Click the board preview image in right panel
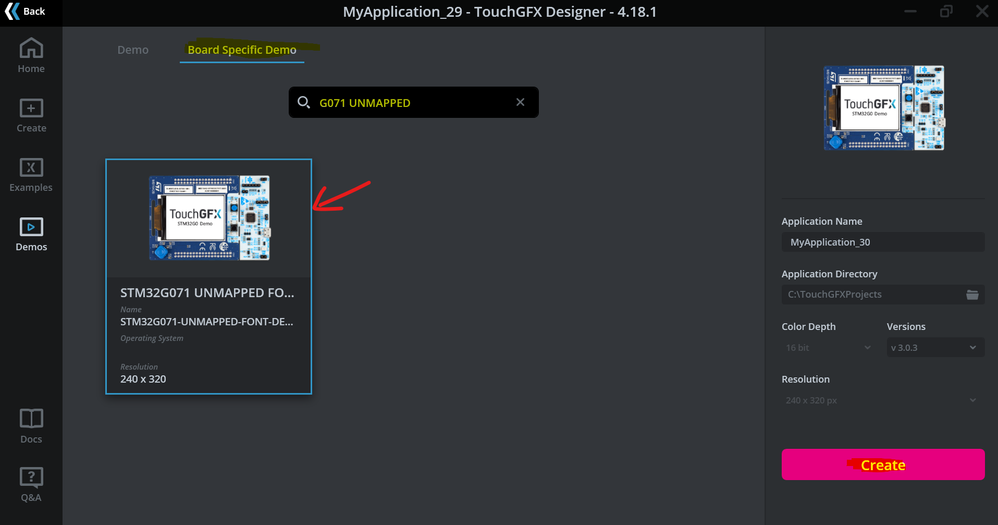 (x=883, y=108)
